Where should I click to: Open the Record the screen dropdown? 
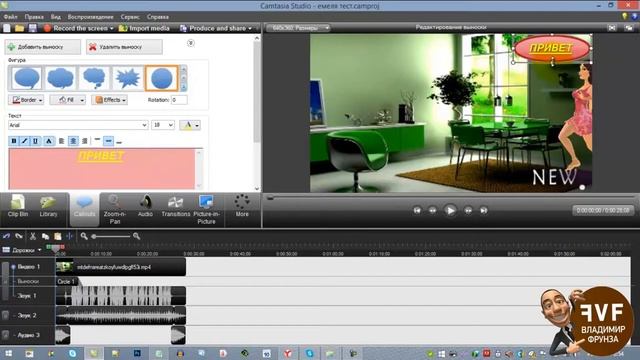[79, 28]
